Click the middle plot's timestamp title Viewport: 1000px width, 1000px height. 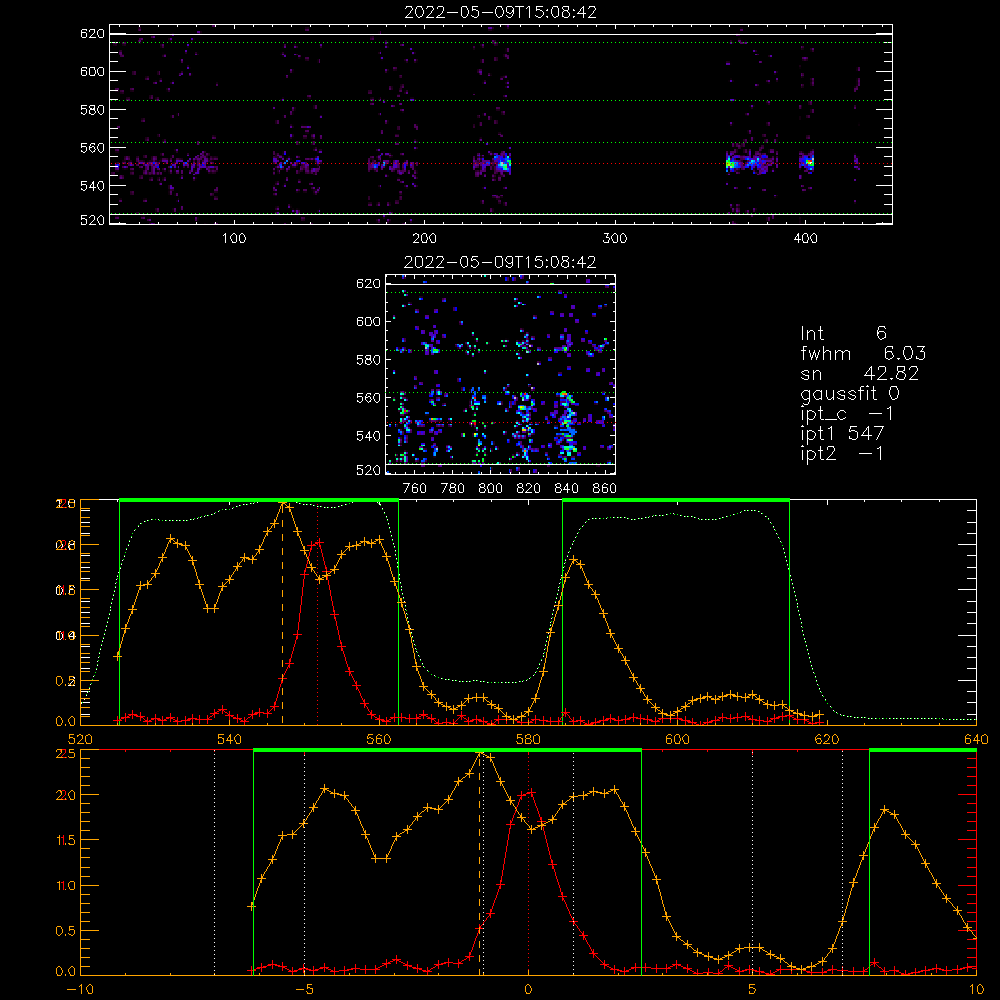(500, 262)
